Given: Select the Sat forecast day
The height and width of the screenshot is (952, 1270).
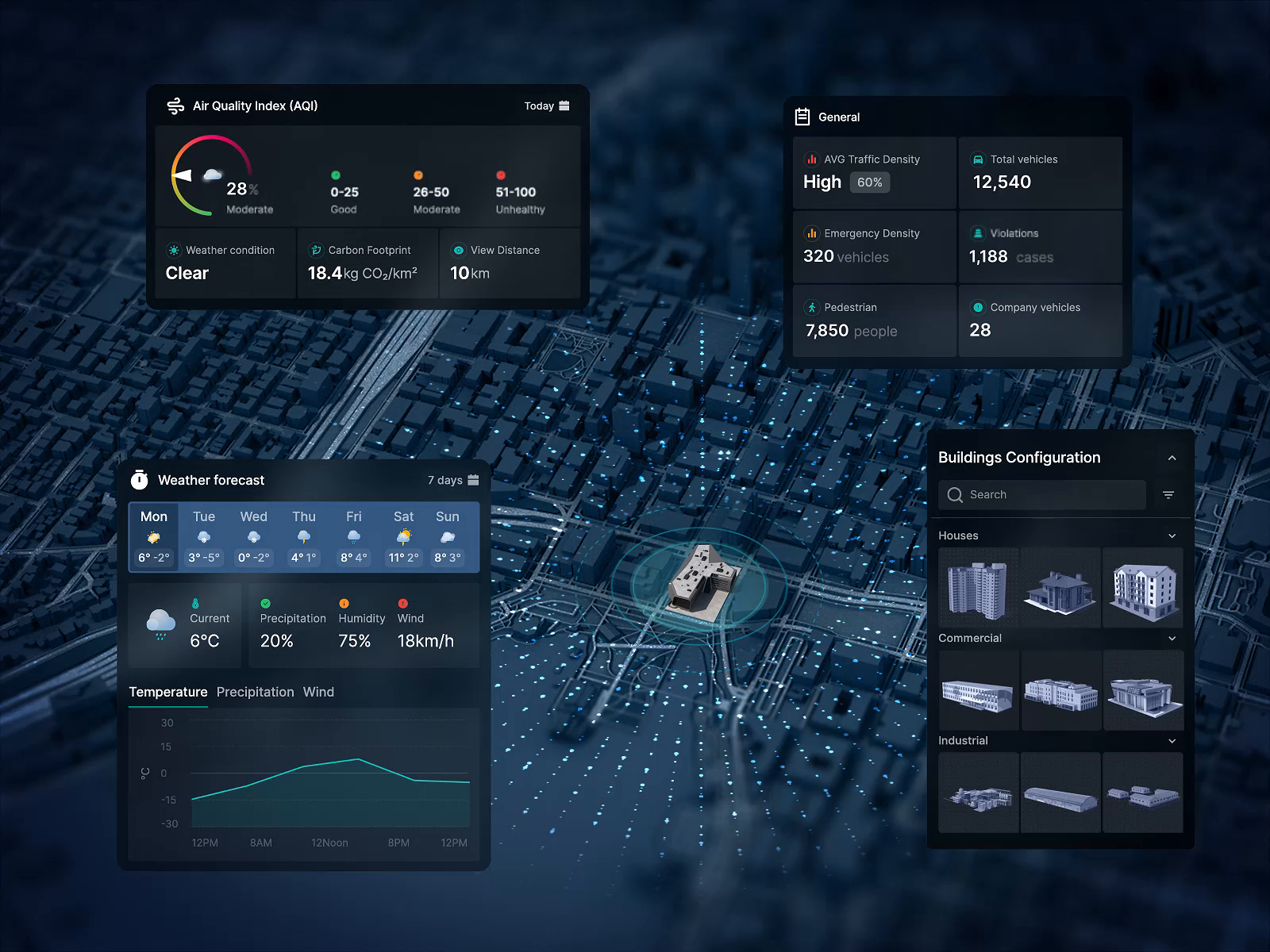Looking at the screenshot, I should [403, 537].
